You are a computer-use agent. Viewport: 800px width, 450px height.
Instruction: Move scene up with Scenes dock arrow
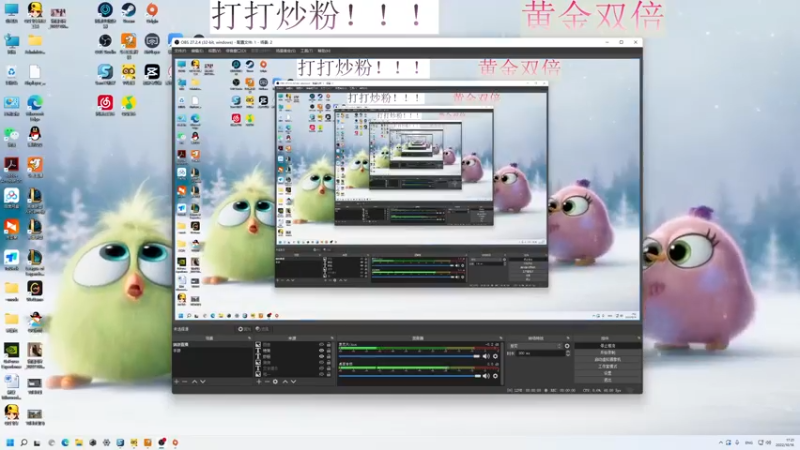tap(194, 382)
